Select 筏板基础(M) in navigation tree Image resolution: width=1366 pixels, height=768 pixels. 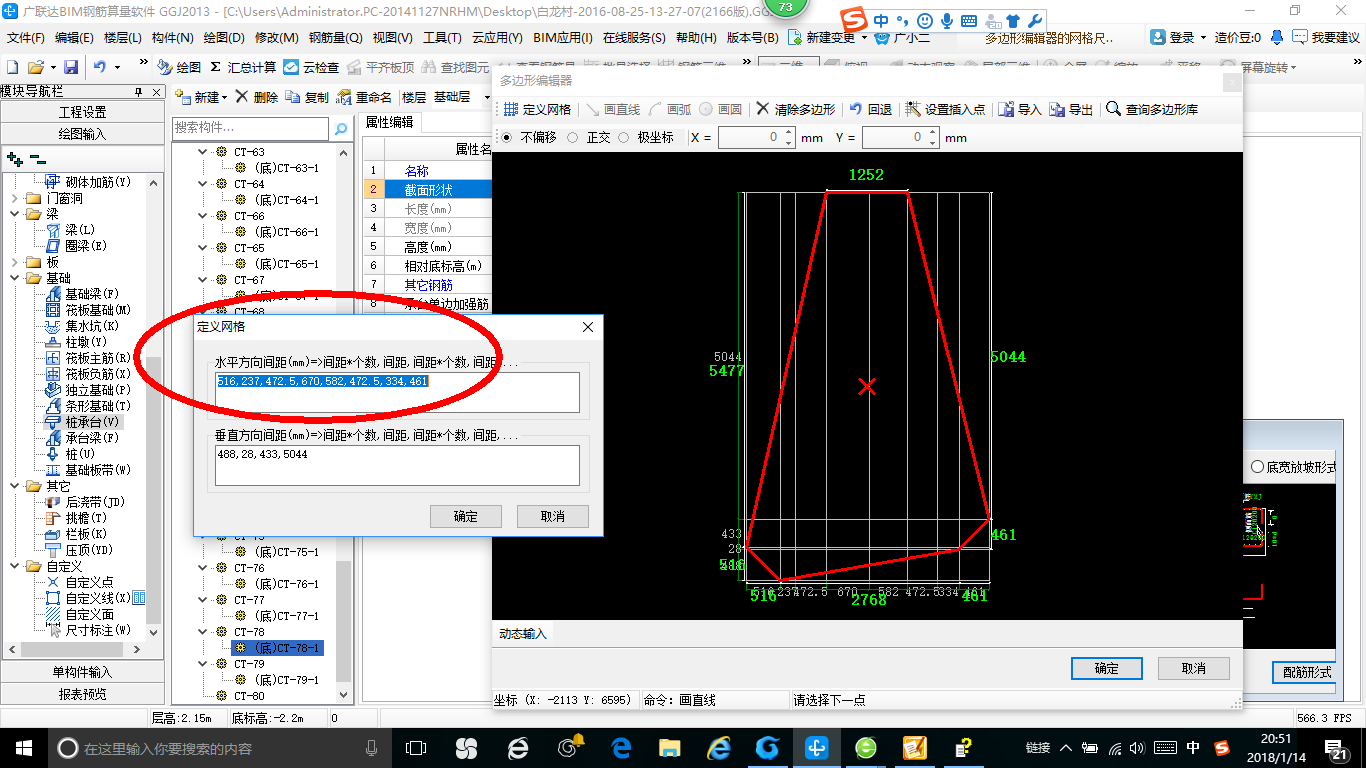[x=88, y=310]
